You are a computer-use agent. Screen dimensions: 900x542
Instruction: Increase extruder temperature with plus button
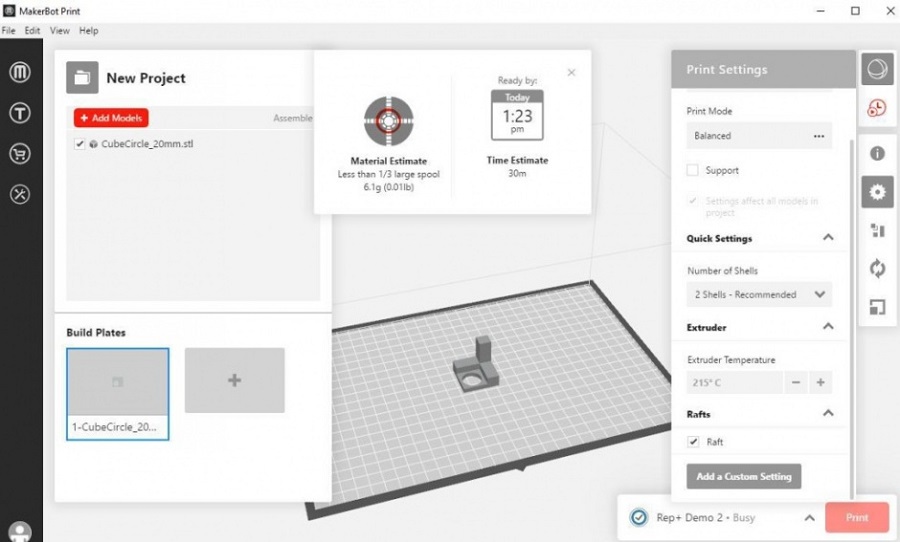tap(820, 382)
